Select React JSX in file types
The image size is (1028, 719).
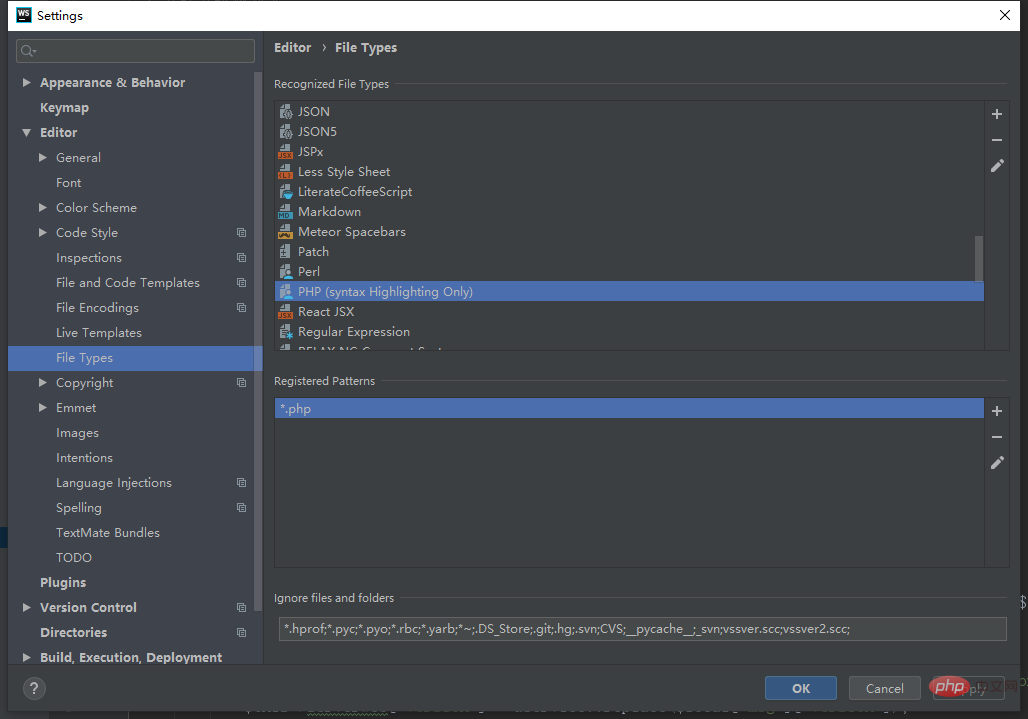(629, 311)
